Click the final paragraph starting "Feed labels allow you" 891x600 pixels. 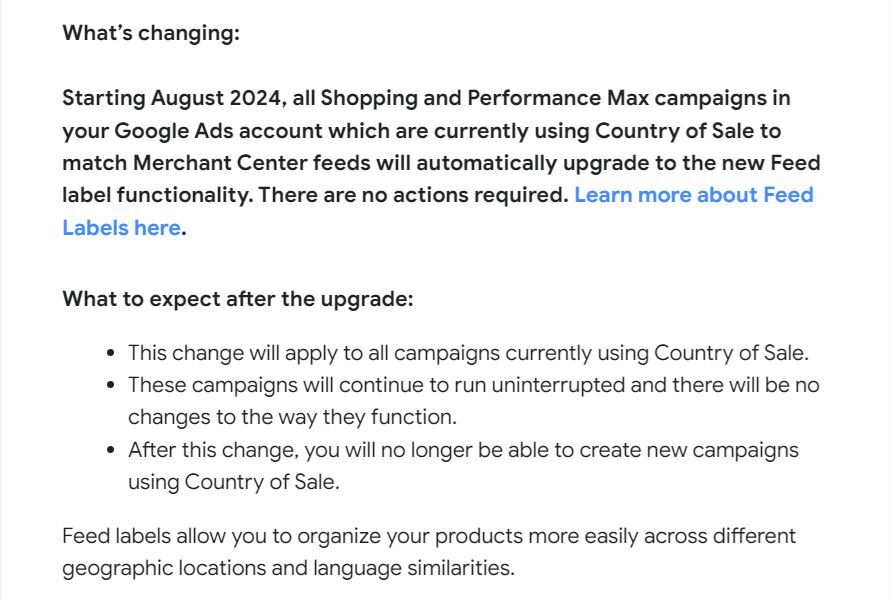(428, 536)
